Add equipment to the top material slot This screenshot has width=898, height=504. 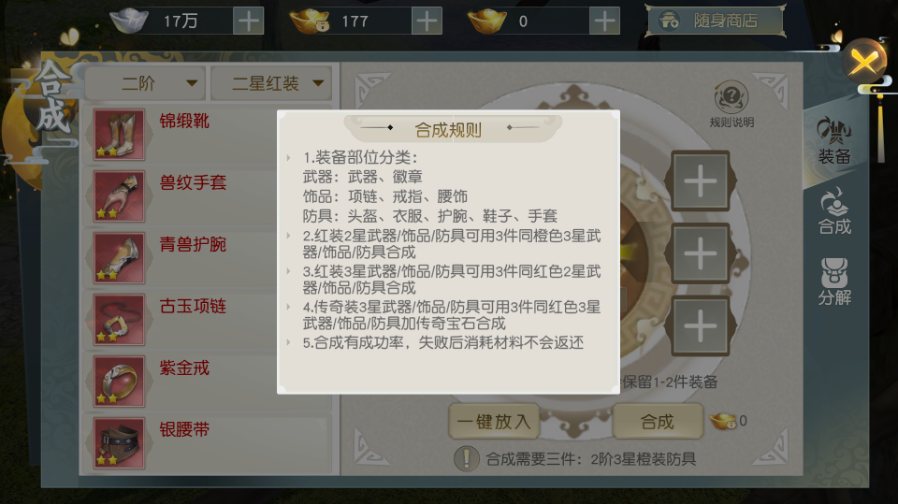pos(700,181)
